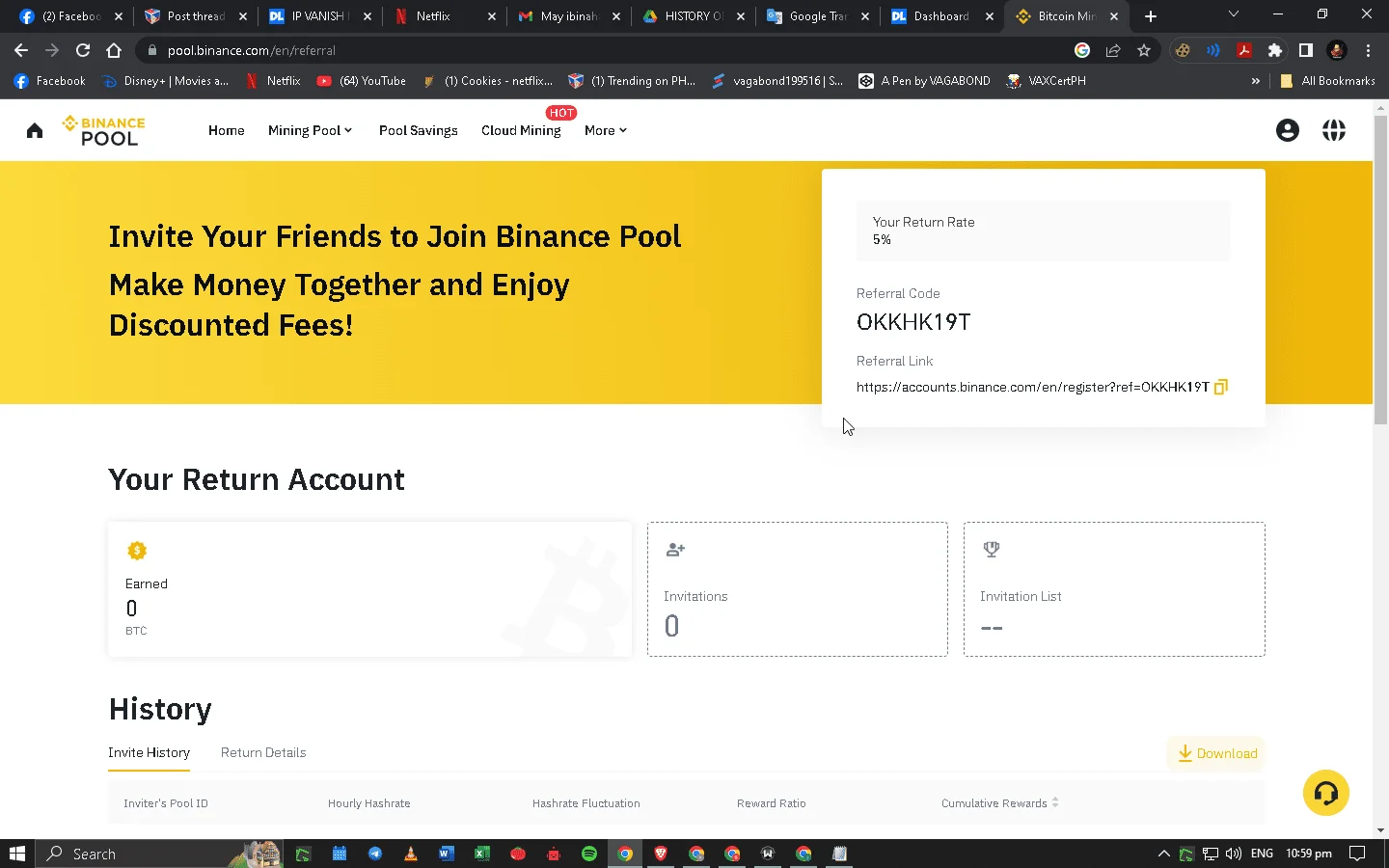The height and width of the screenshot is (868, 1389).
Task: Click the ENG language indicator
Action: click(1262, 854)
